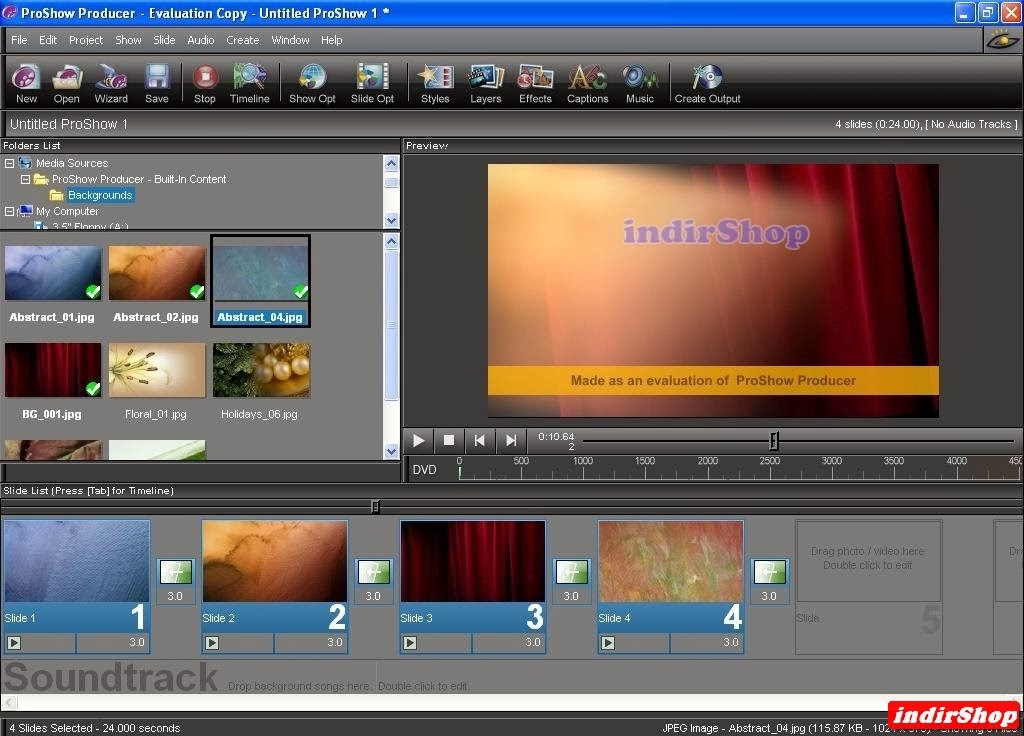Select the Backgrounds folder

[x=99, y=195]
